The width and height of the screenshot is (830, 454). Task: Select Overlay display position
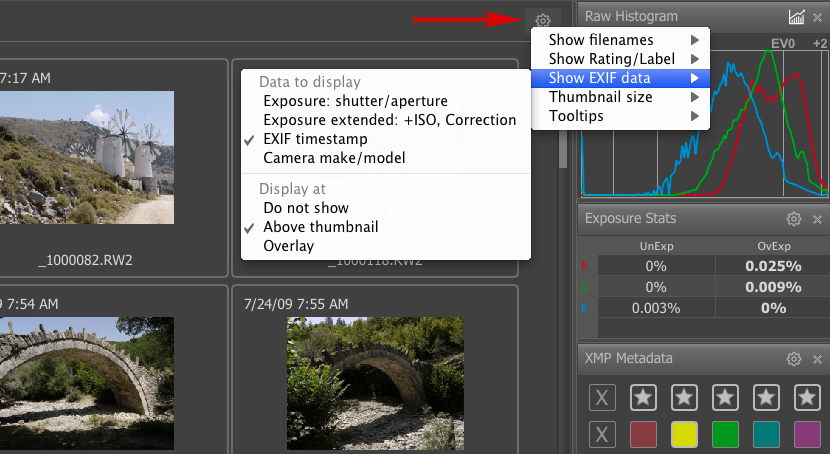(x=289, y=246)
